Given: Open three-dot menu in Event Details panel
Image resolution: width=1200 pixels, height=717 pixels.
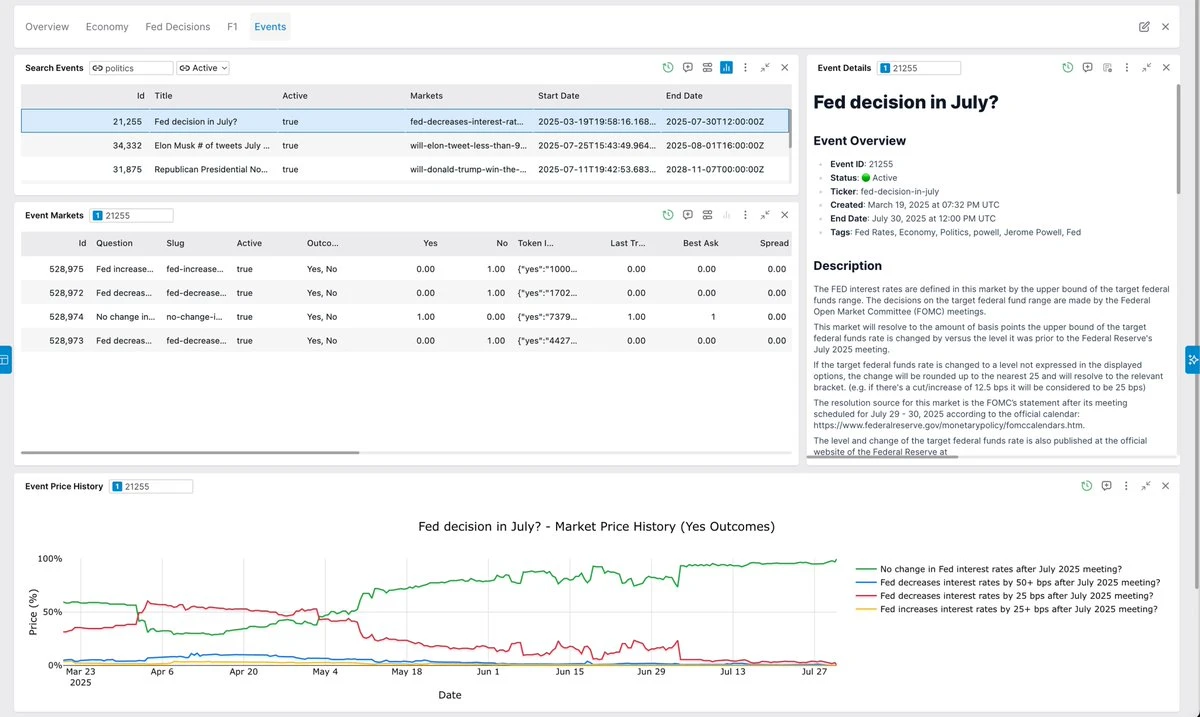Looking at the screenshot, I should click(x=1127, y=68).
